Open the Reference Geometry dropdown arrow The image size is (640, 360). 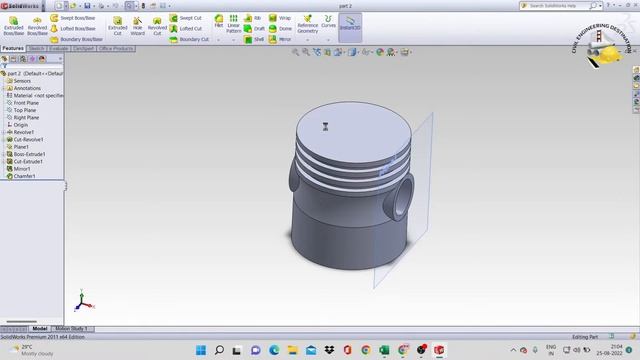coord(307,40)
